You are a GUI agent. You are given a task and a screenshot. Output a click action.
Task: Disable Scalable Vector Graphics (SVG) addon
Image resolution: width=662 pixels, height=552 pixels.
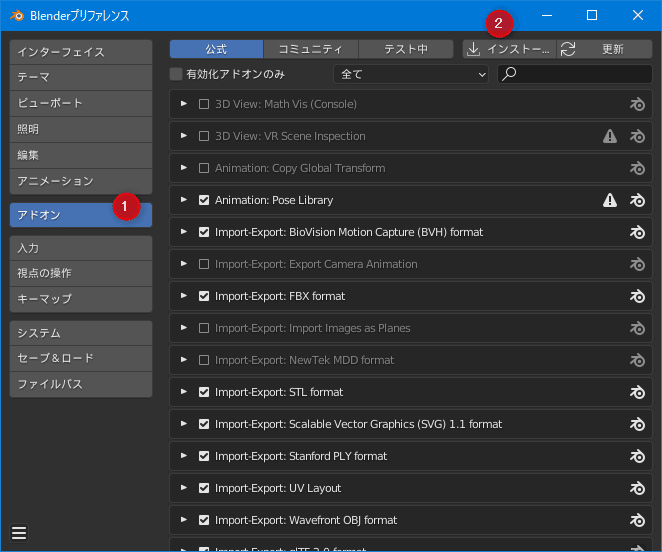click(x=204, y=424)
